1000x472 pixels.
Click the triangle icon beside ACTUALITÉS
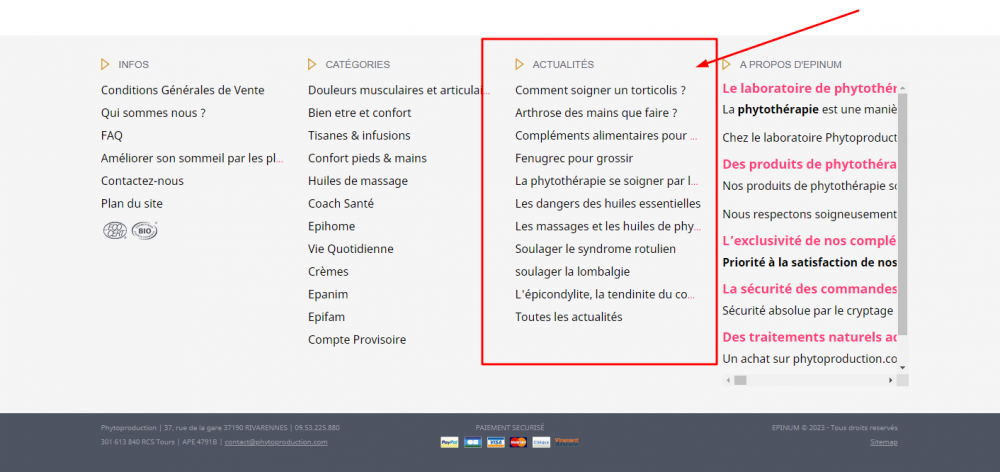[519, 64]
